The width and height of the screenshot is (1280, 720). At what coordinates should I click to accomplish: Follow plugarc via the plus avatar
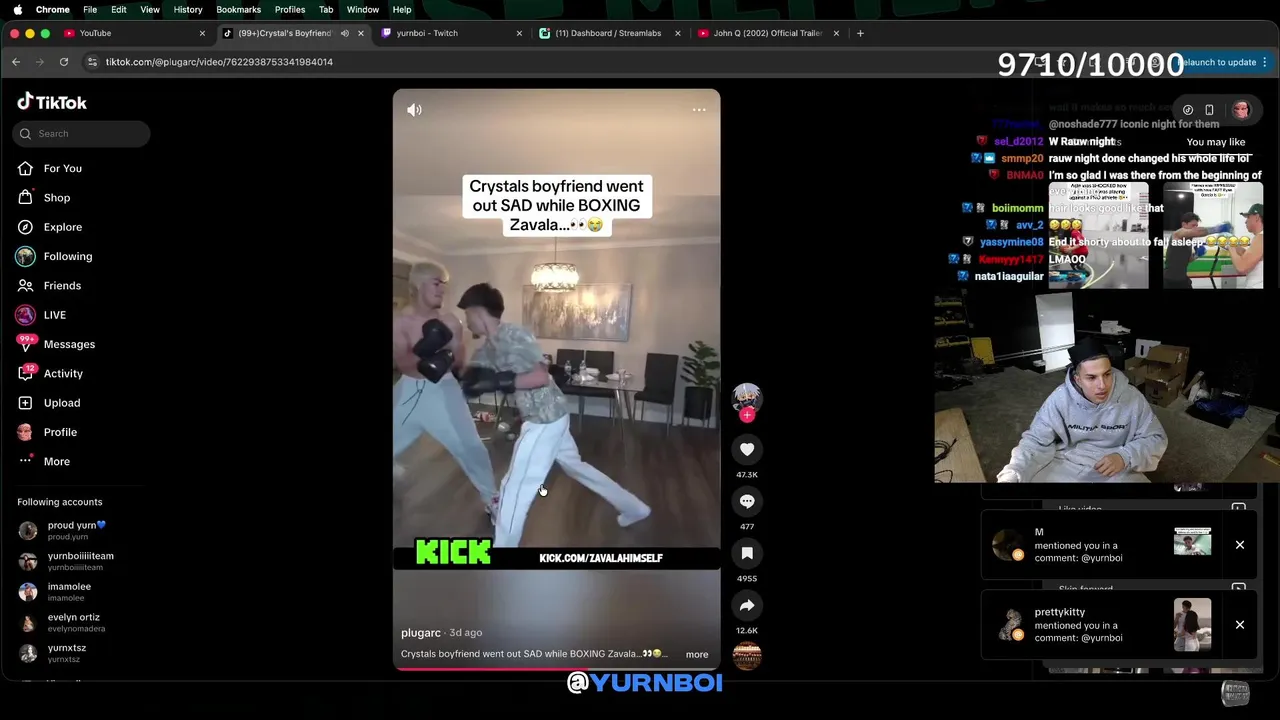747,415
